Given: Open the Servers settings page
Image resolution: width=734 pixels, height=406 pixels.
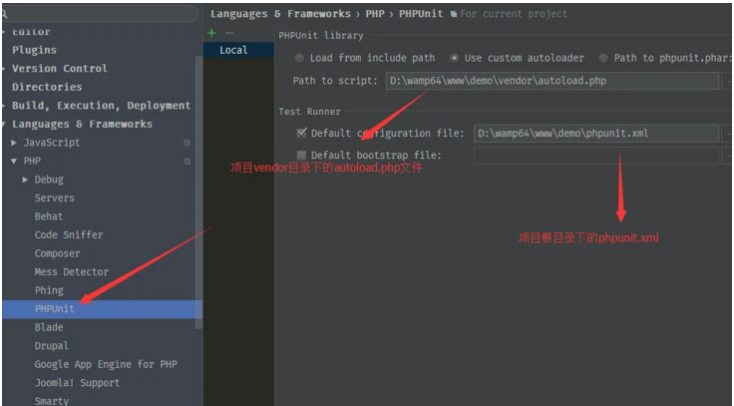Looking at the screenshot, I should point(54,198).
